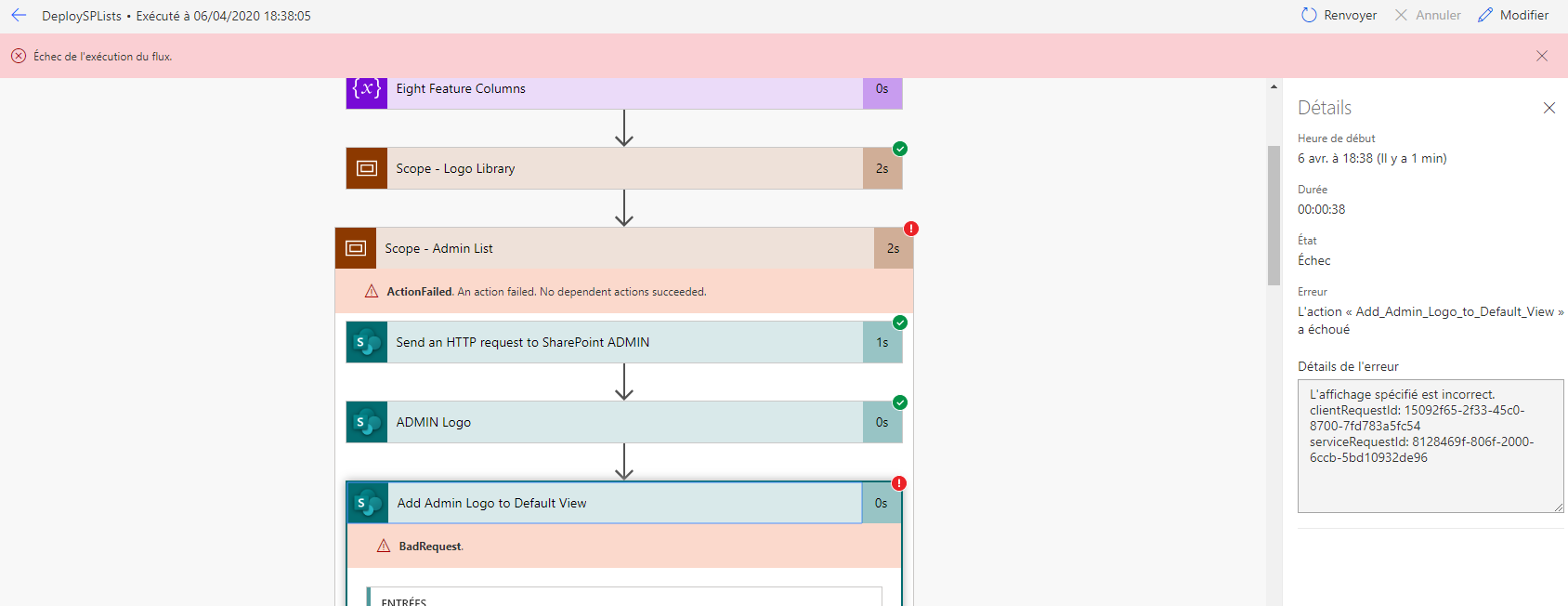Click the BadRequest warning triangle icon
Viewport: 1568px width, 606px height.
[x=384, y=546]
